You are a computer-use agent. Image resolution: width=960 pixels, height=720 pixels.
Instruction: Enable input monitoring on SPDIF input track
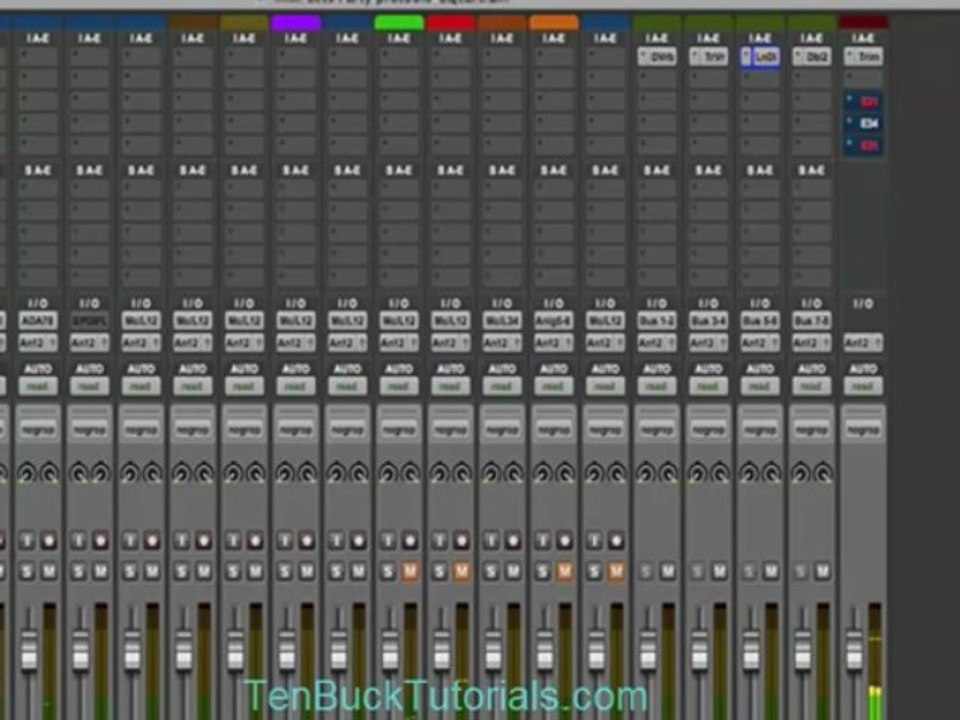[x=78, y=541]
